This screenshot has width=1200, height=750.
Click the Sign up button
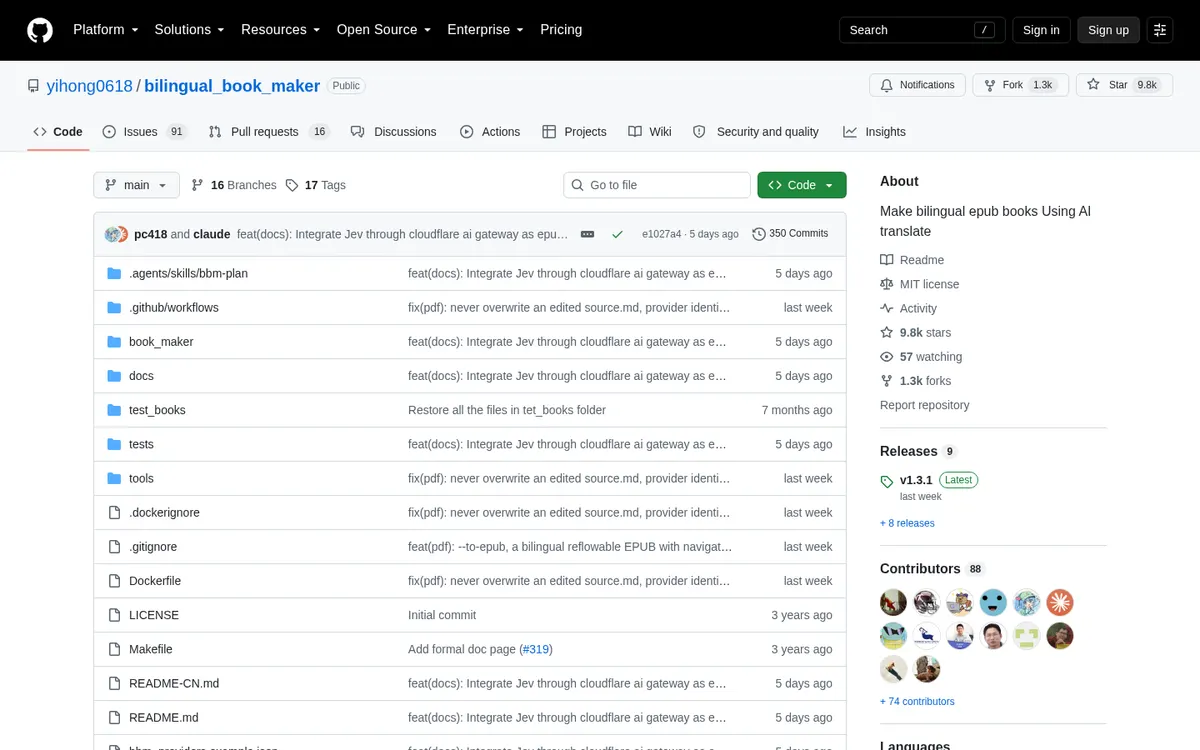tap(1108, 30)
